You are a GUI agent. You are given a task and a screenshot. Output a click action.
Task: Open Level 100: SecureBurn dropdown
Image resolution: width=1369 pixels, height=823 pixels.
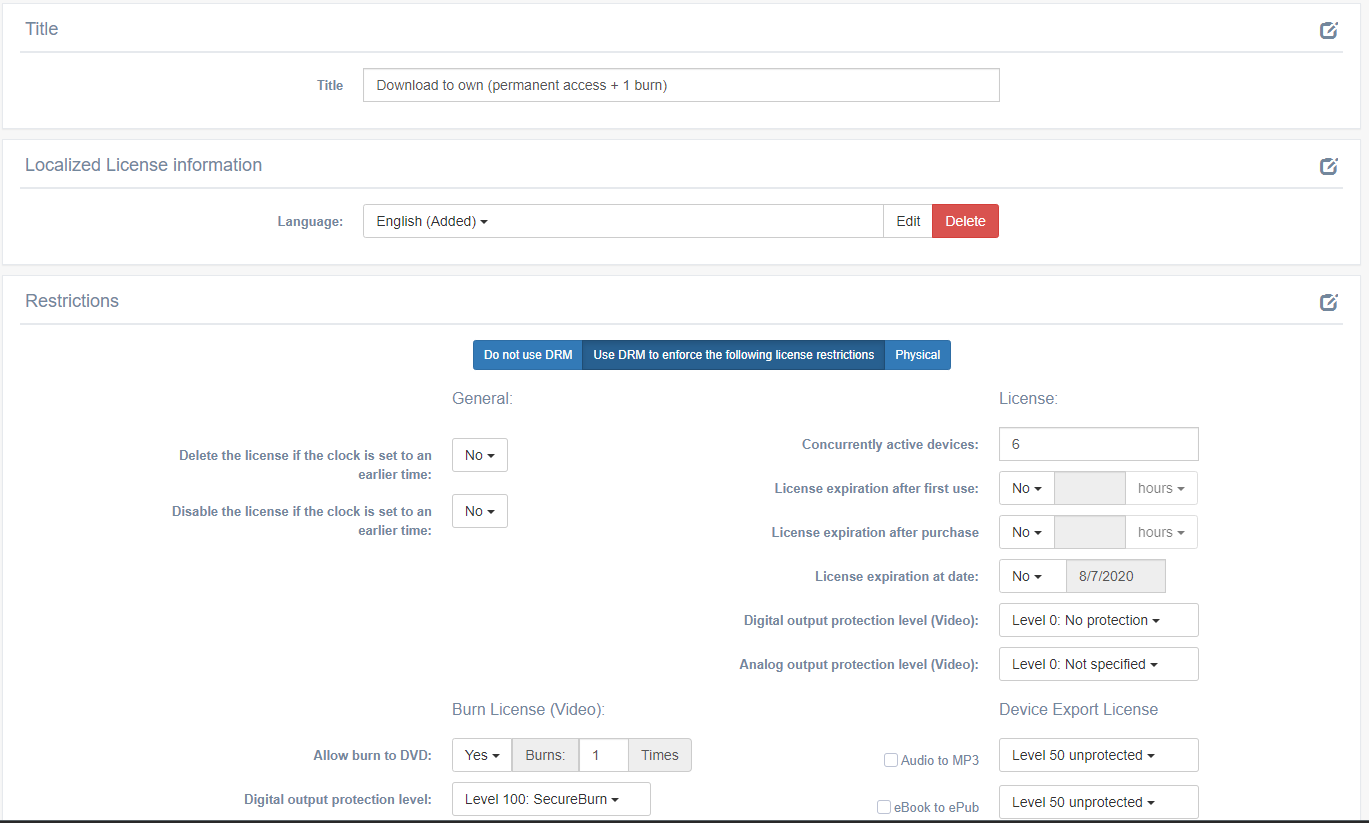pos(551,799)
